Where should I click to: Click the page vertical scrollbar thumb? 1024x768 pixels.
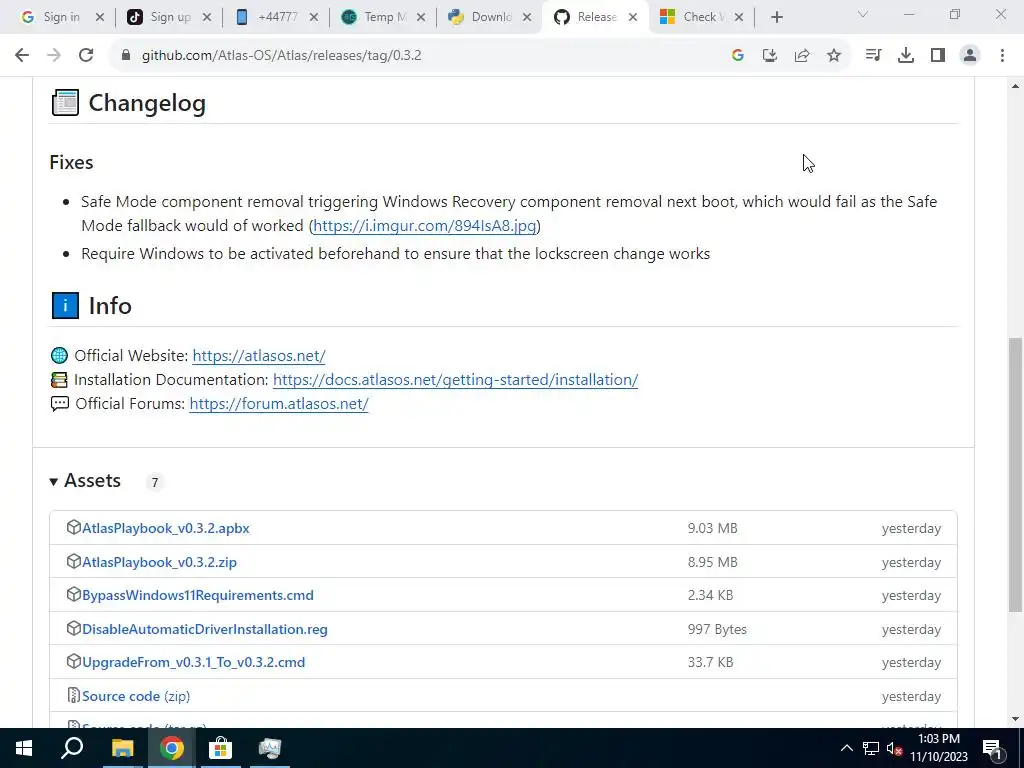click(1015, 475)
